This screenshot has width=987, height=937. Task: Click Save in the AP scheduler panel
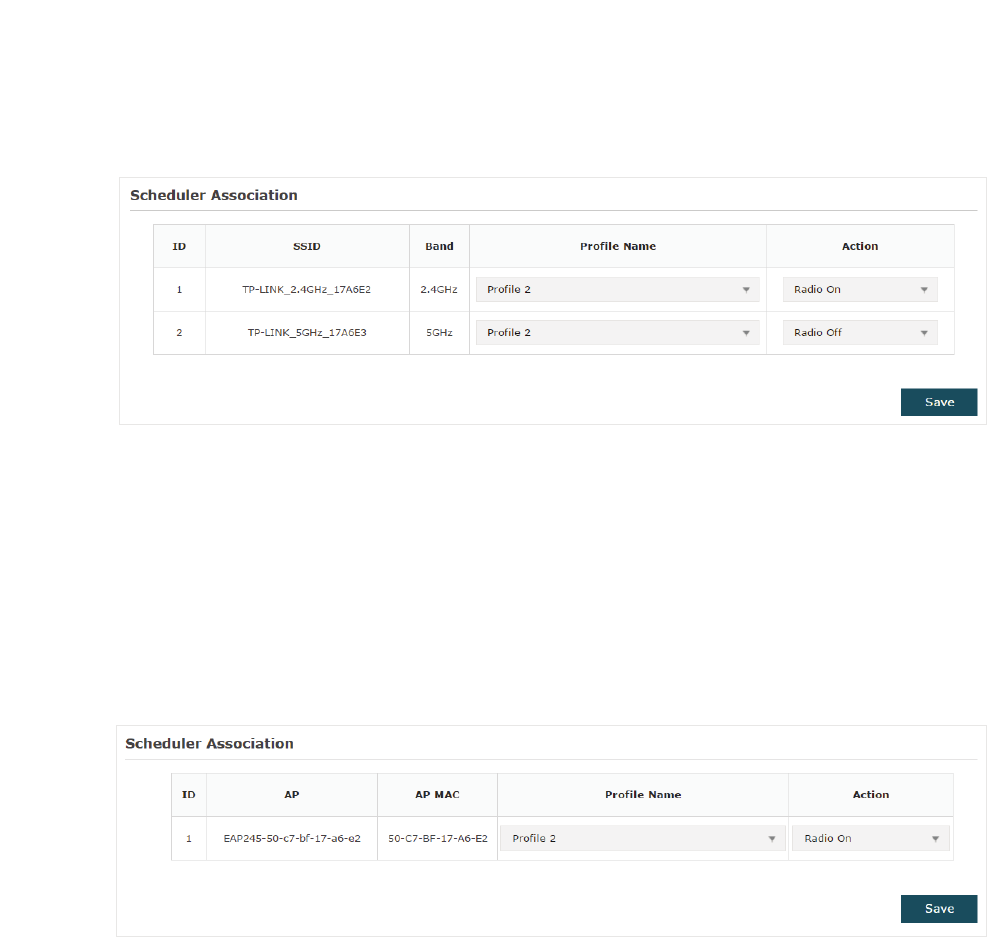click(x=939, y=909)
